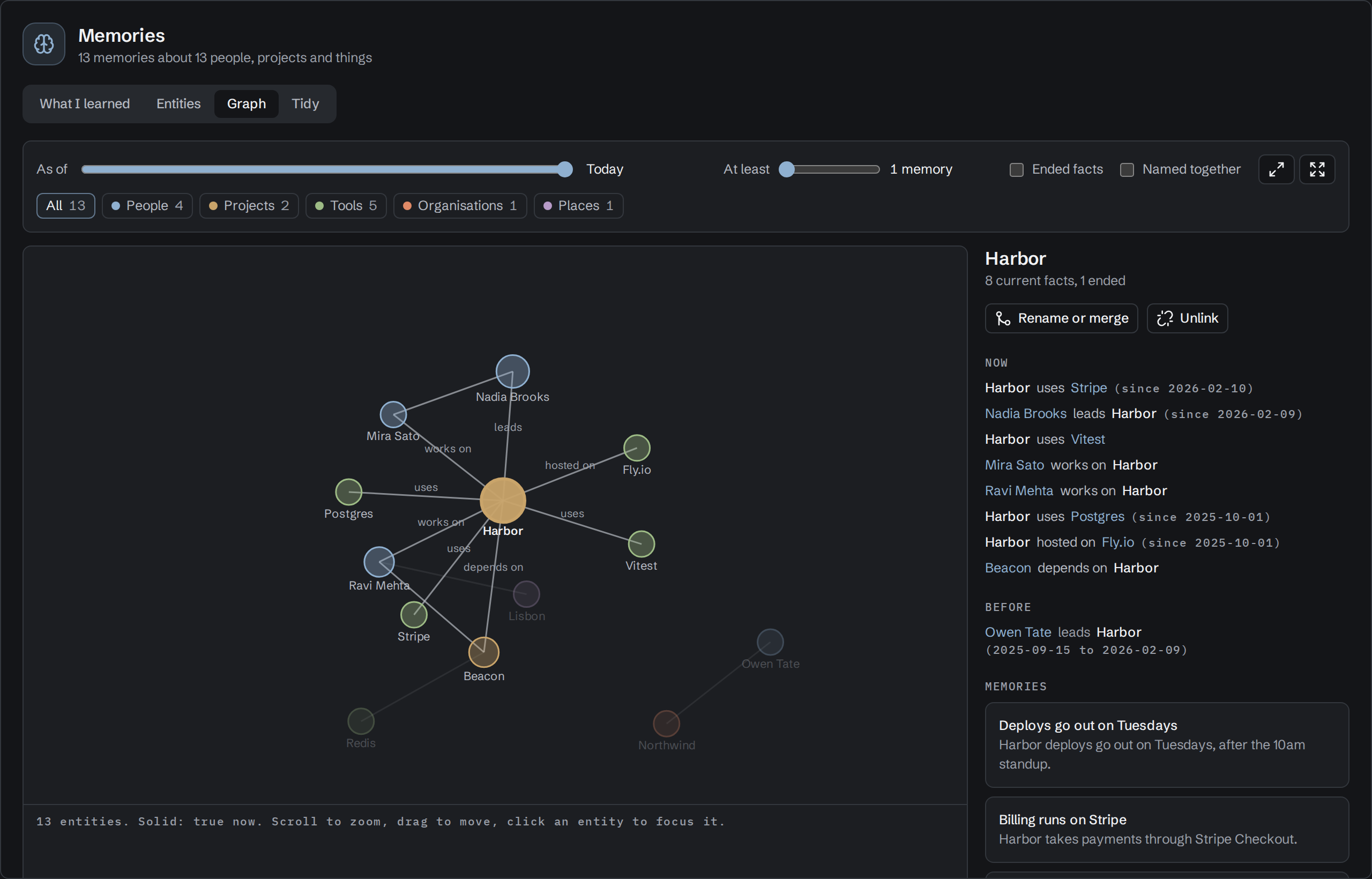The height and width of the screenshot is (879, 1372).
Task: Click the fullscreen corners icon
Action: pos(1317,169)
